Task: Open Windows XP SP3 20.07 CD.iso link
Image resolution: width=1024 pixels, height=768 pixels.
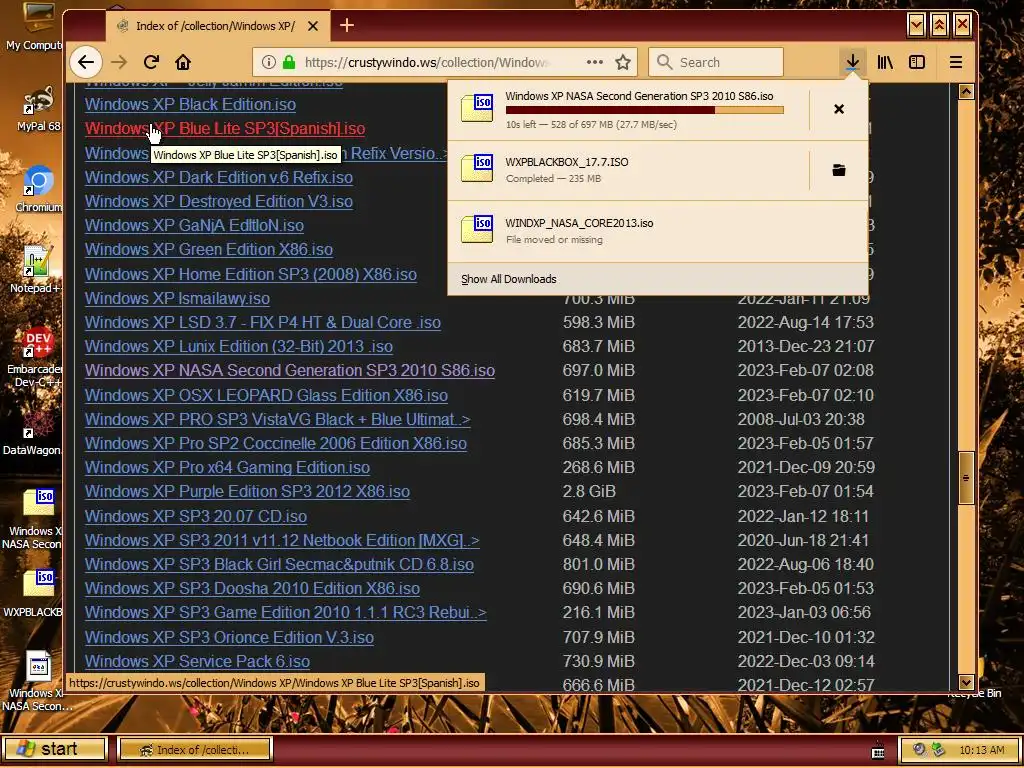Action: pyautogui.click(x=196, y=517)
